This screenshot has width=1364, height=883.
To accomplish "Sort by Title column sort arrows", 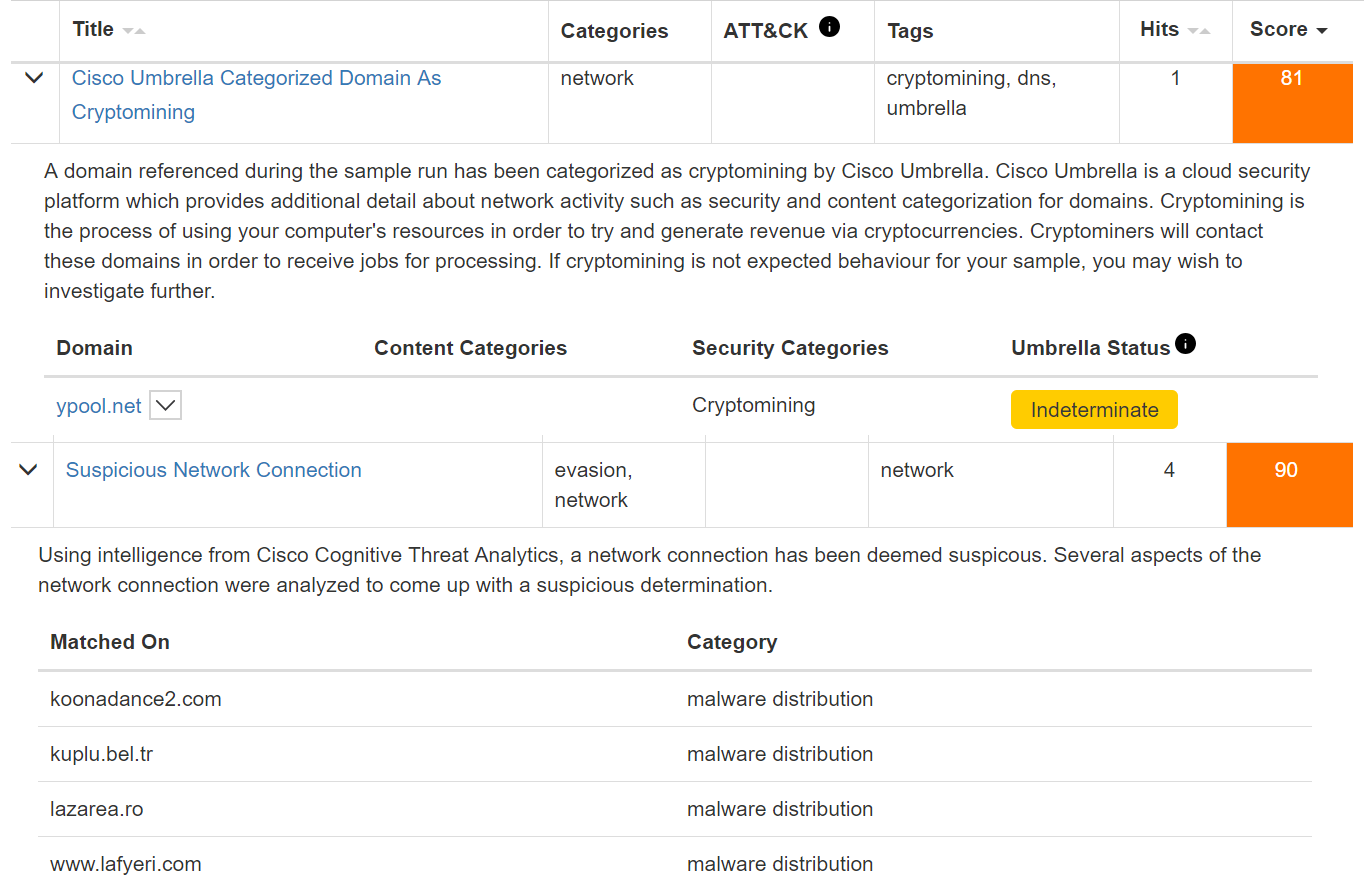I will (134, 31).
